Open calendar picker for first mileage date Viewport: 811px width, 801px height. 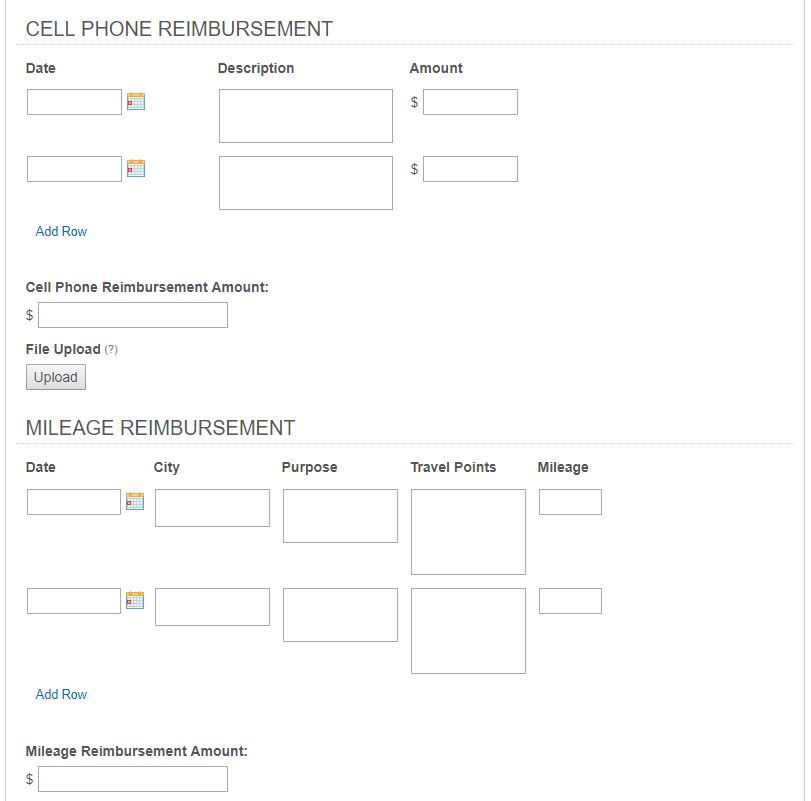pos(135,501)
